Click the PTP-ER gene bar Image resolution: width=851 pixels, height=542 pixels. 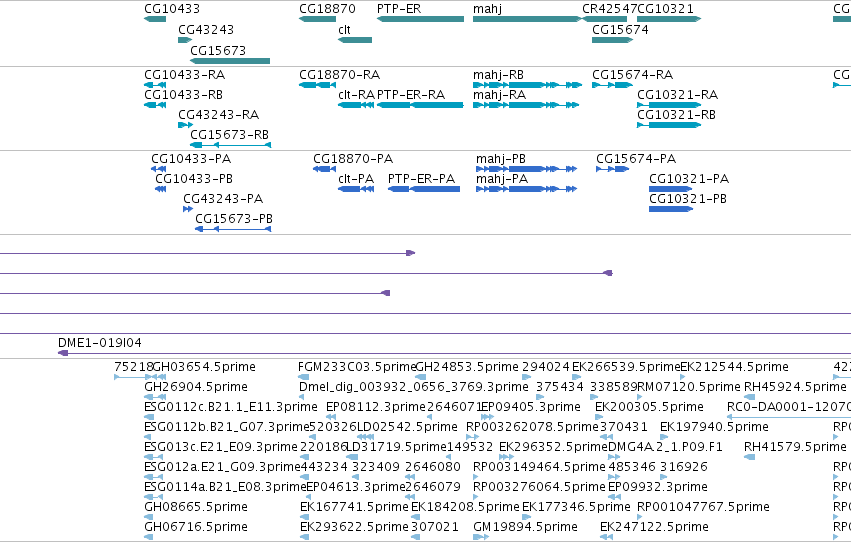[421, 19]
